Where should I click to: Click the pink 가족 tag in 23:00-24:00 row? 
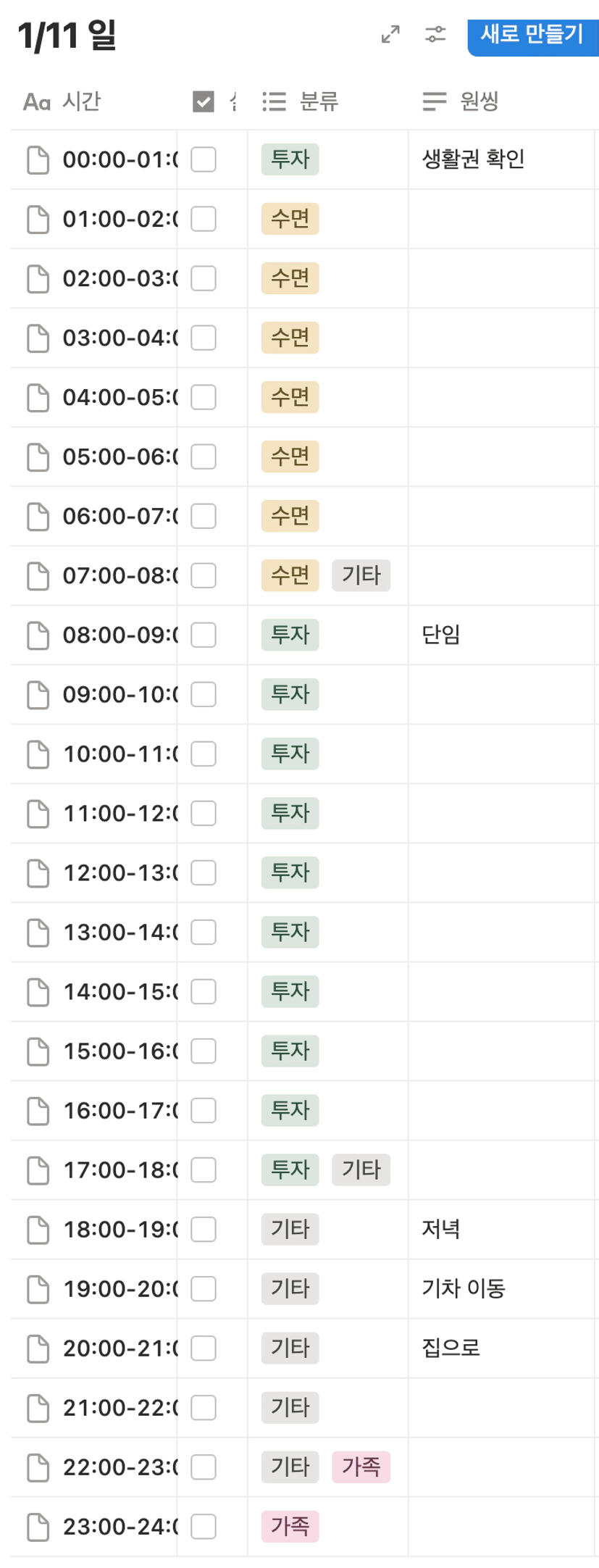pos(290,1527)
